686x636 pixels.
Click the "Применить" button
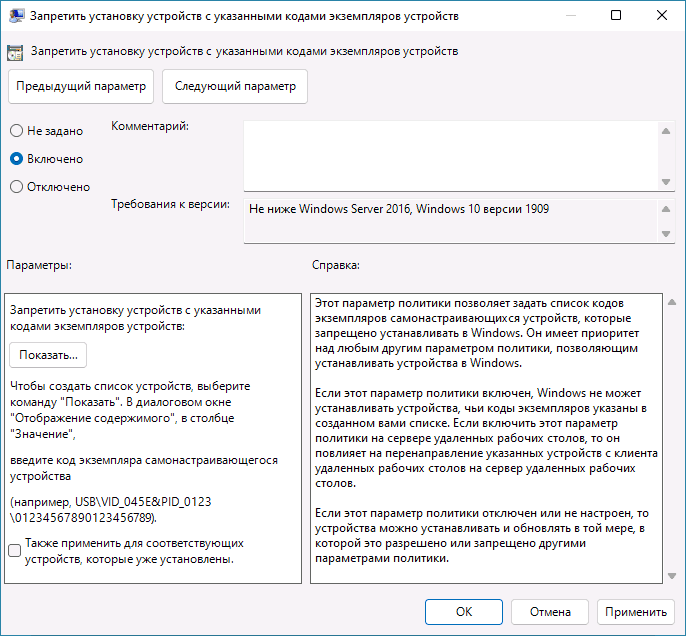tap(636, 612)
